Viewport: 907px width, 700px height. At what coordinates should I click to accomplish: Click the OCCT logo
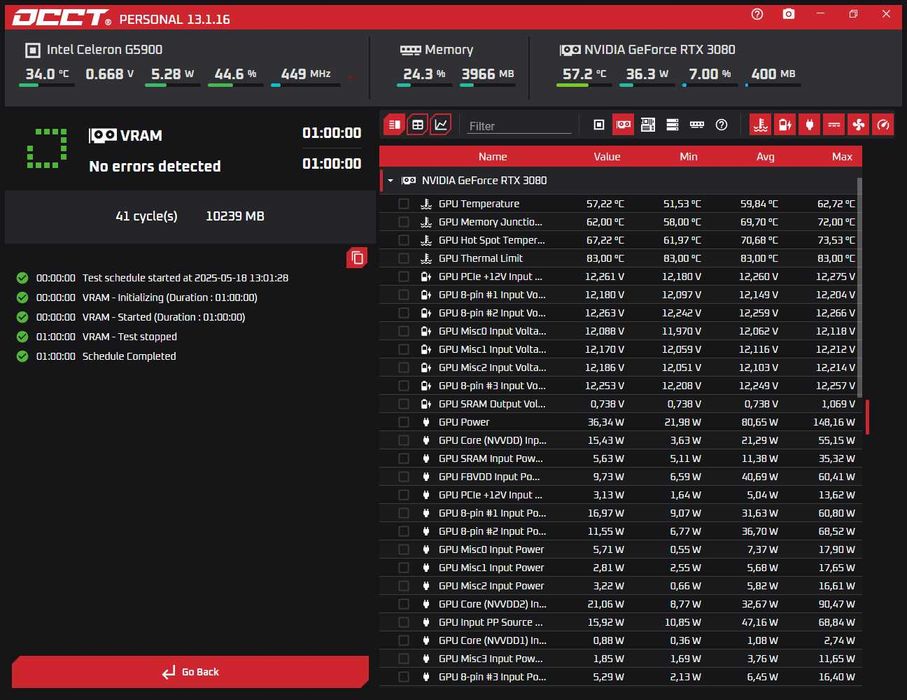click(62, 18)
